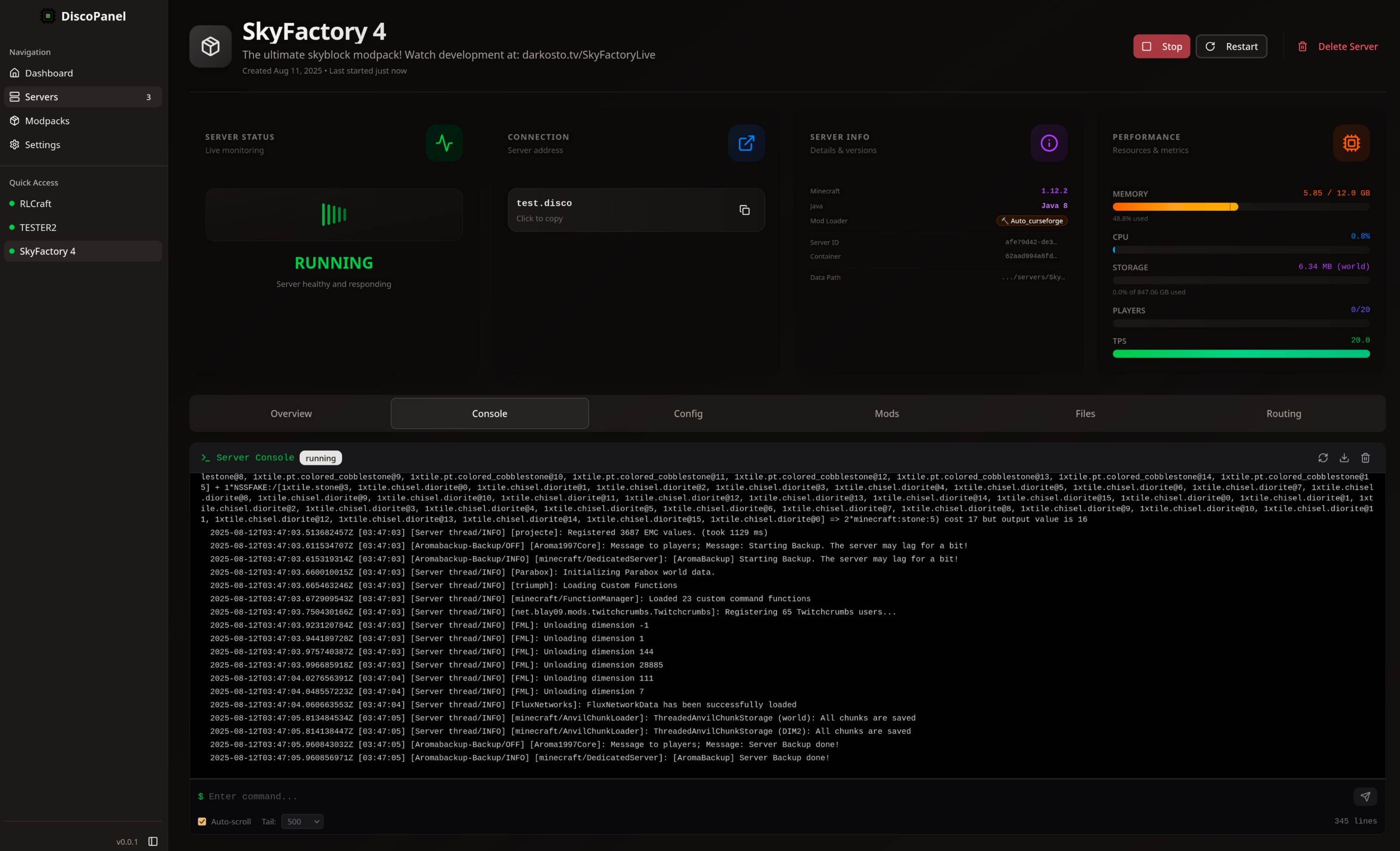Toggle the Auto-scroll checkbox
This screenshot has height=851, width=1400.
(x=202, y=821)
